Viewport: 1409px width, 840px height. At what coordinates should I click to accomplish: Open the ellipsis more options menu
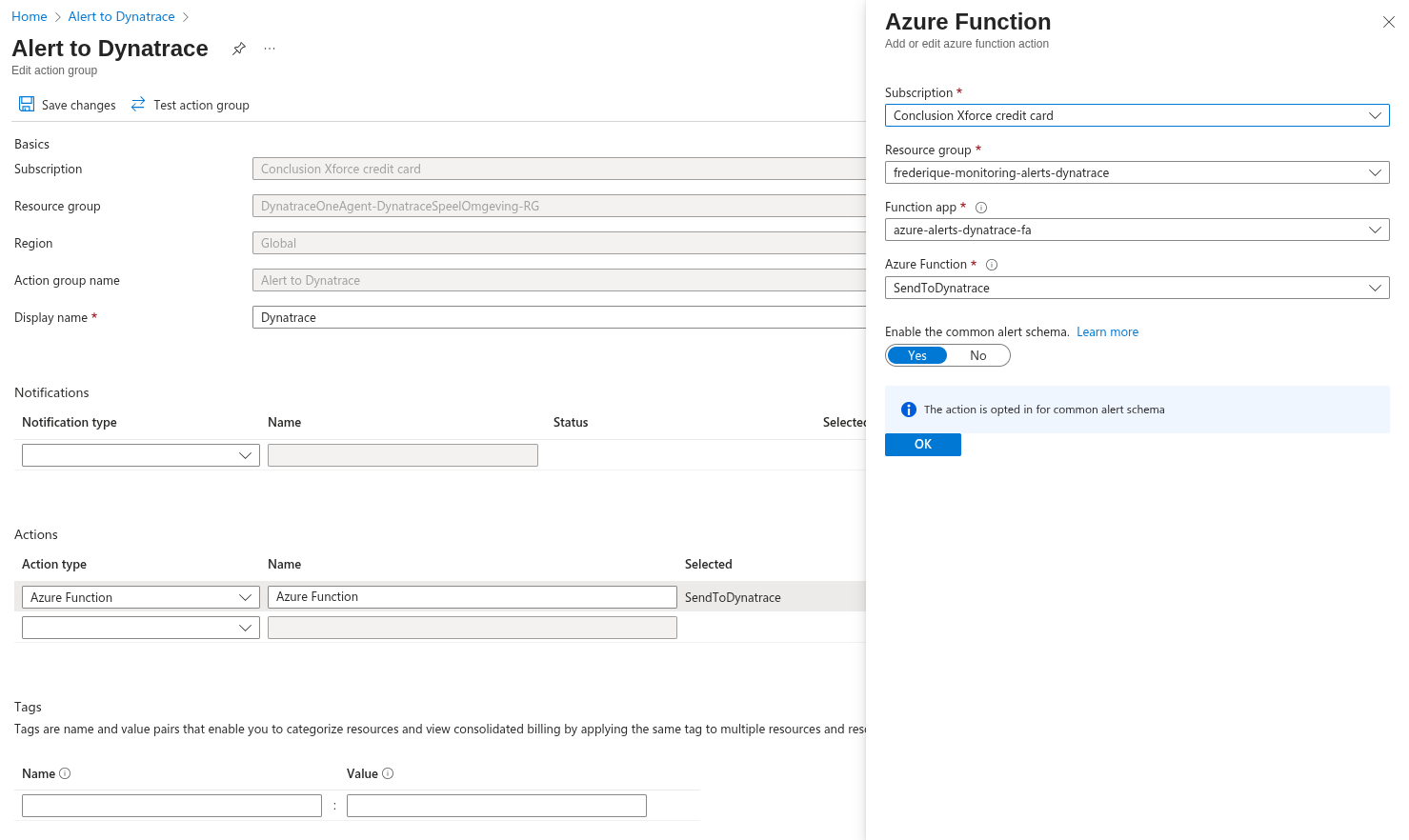click(270, 49)
